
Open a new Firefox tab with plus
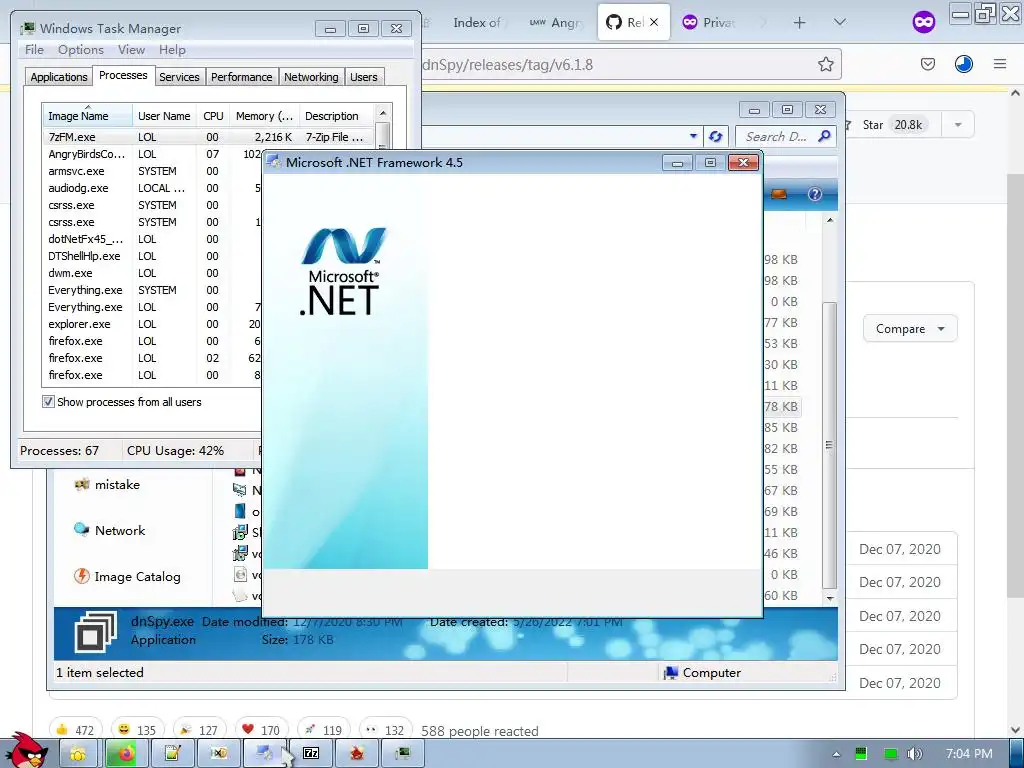799,23
